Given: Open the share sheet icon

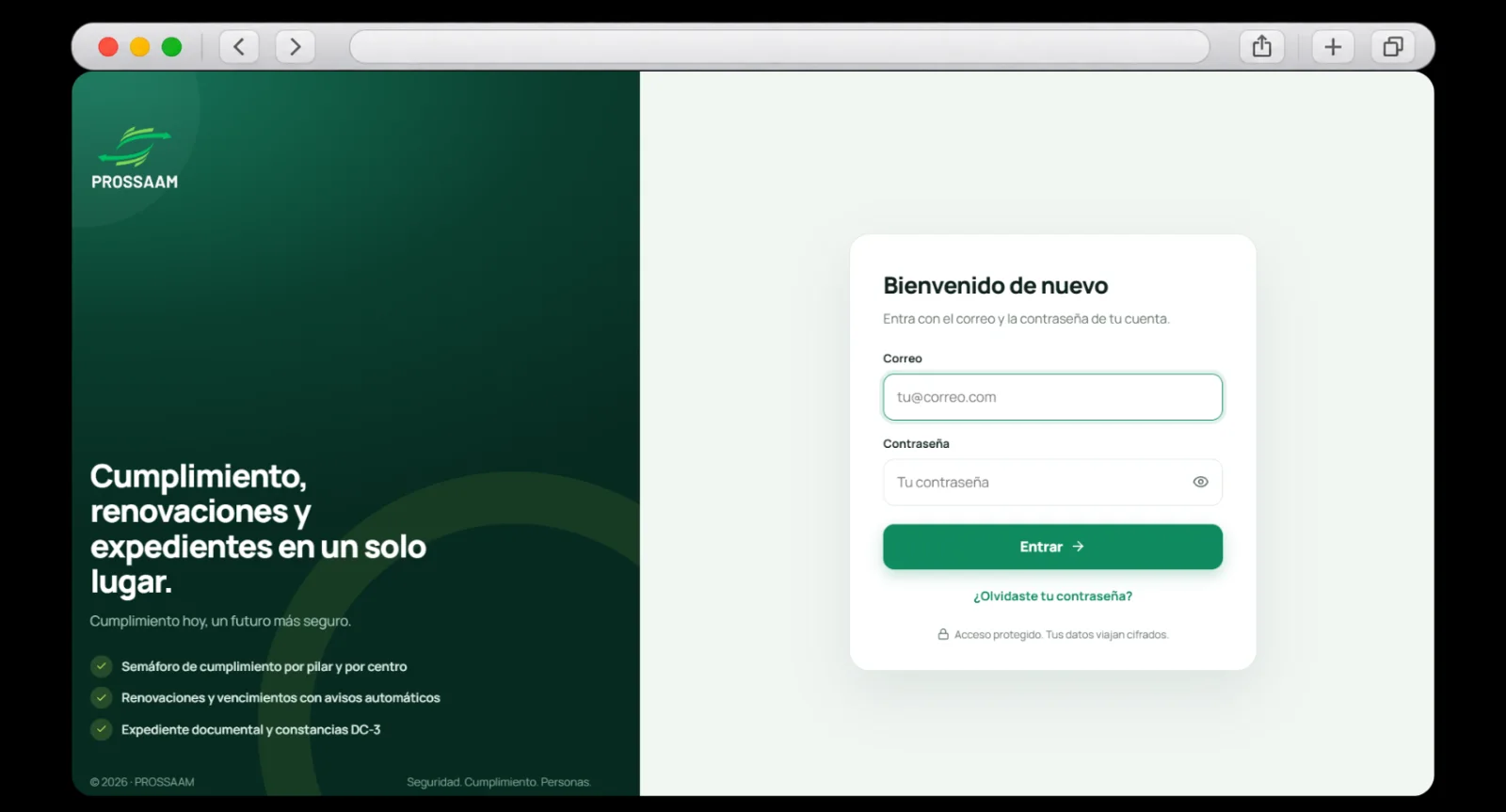Looking at the screenshot, I should click(x=1262, y=46).
